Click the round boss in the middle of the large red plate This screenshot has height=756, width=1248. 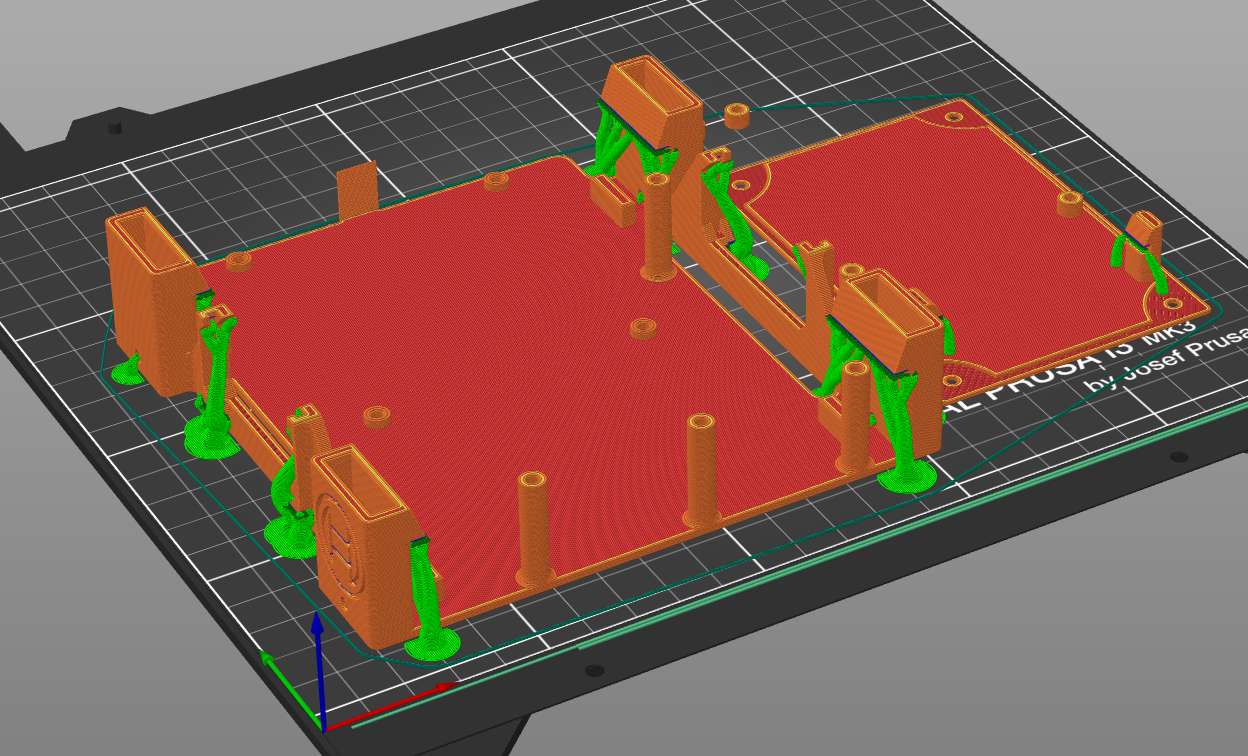click(x=641, y=329)
